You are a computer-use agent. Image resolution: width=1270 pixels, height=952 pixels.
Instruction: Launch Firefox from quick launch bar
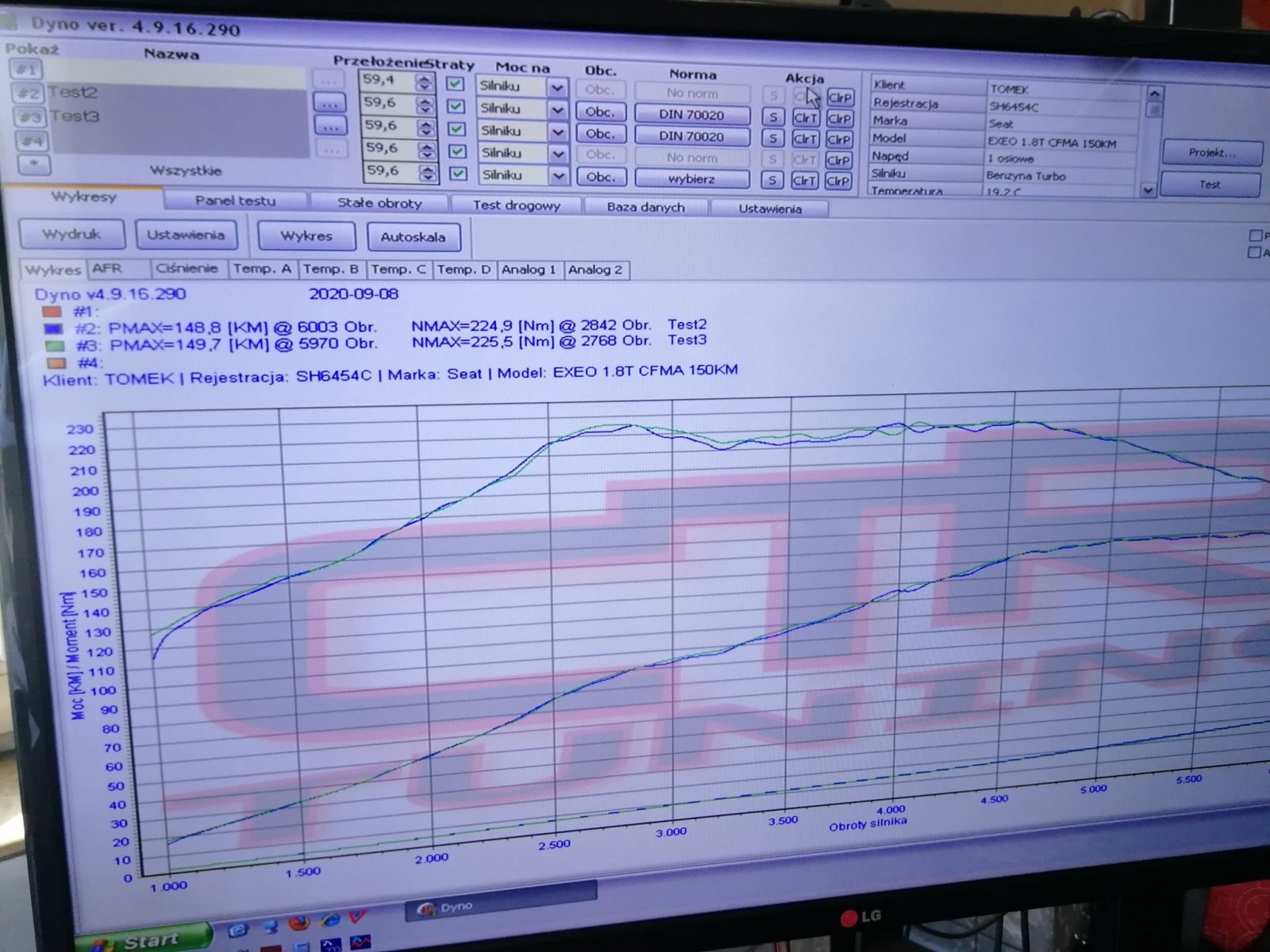(299, 923)
